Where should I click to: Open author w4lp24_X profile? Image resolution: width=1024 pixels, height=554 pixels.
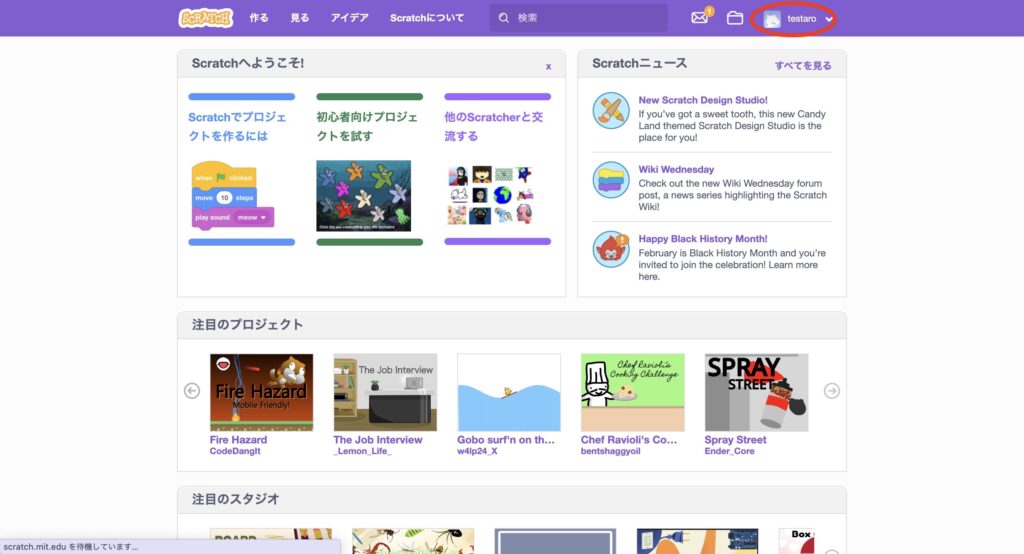coord(477,451)
